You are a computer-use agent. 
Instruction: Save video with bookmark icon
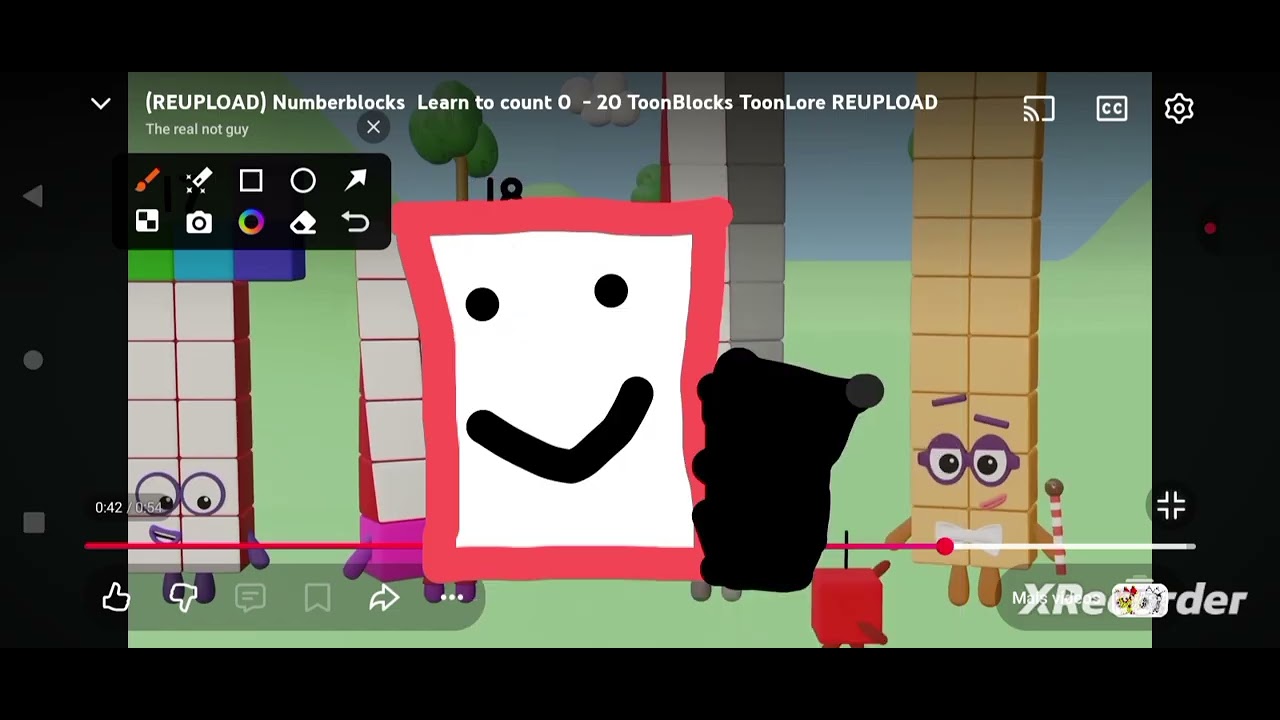pyautogui.click(x=317, y=598)
